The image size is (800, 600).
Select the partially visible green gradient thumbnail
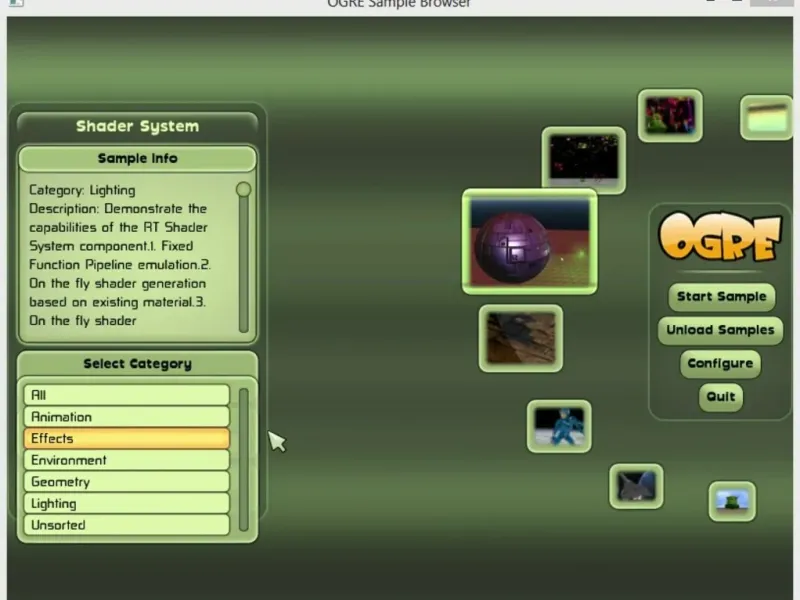(x=767, y=117)
